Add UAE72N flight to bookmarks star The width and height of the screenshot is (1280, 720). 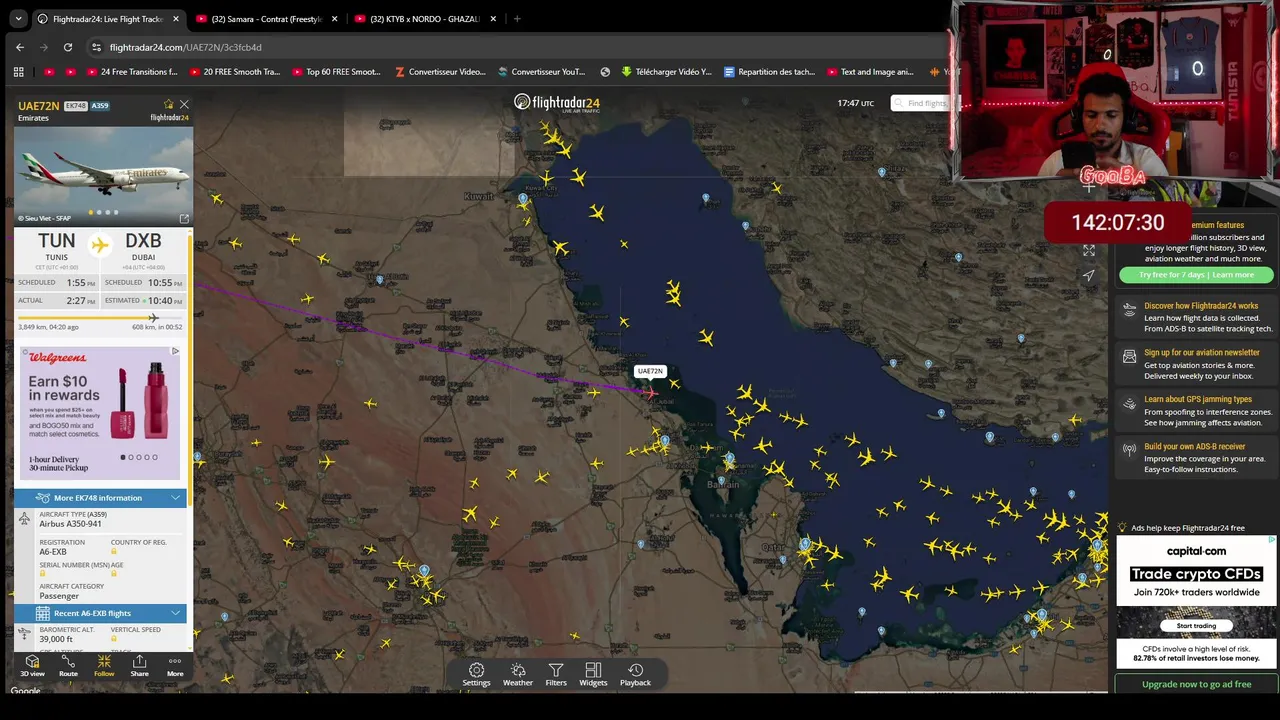(169, 104)
